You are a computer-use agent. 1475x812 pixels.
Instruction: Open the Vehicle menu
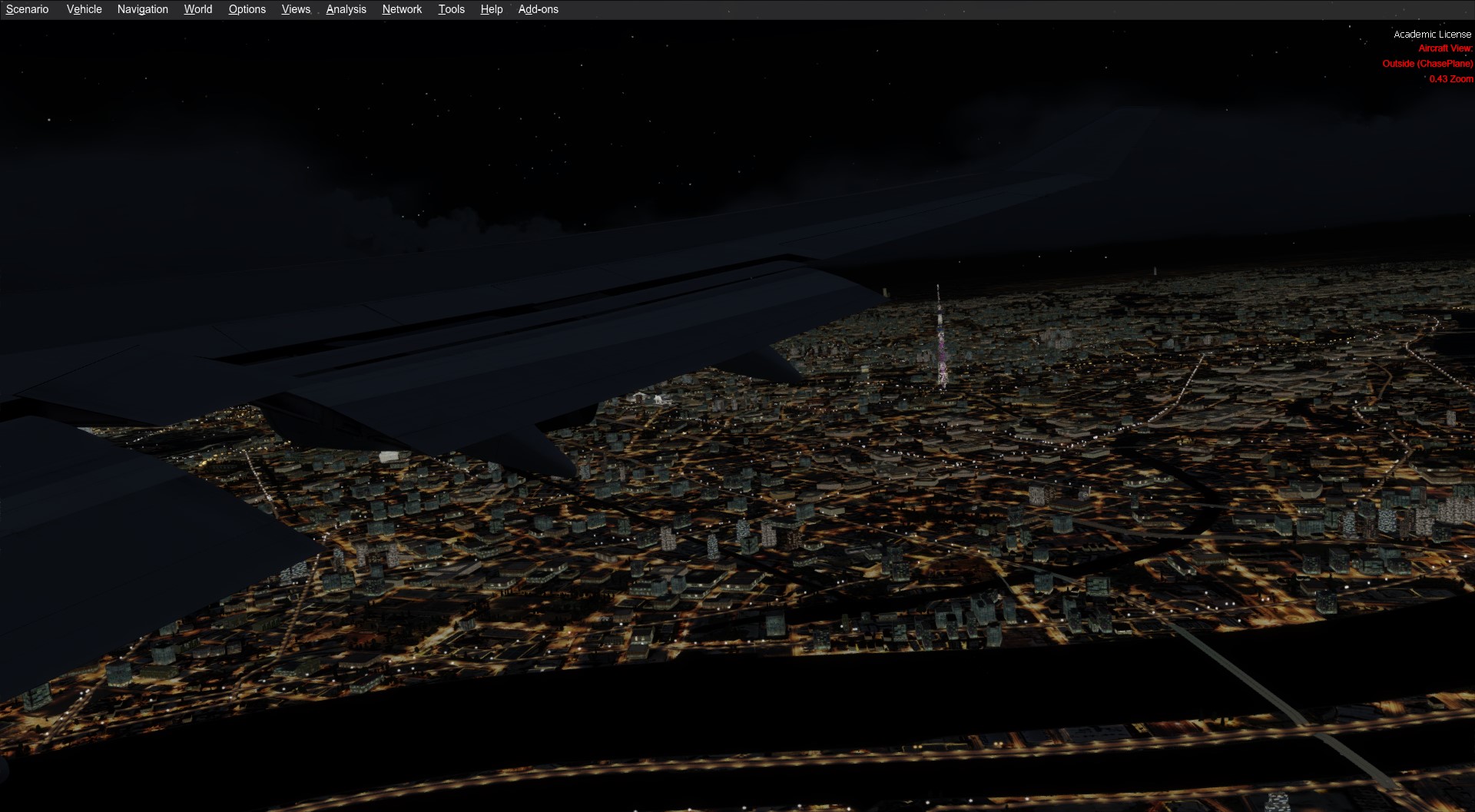click(x=84, y=9)
